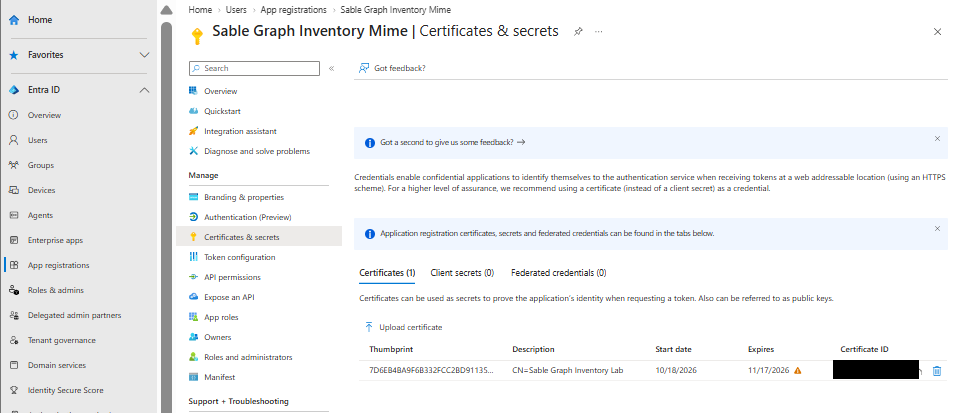Click Sable Graph Inventory Mime breadcrumb
The image size is (958, 413).
click(395, 10)
